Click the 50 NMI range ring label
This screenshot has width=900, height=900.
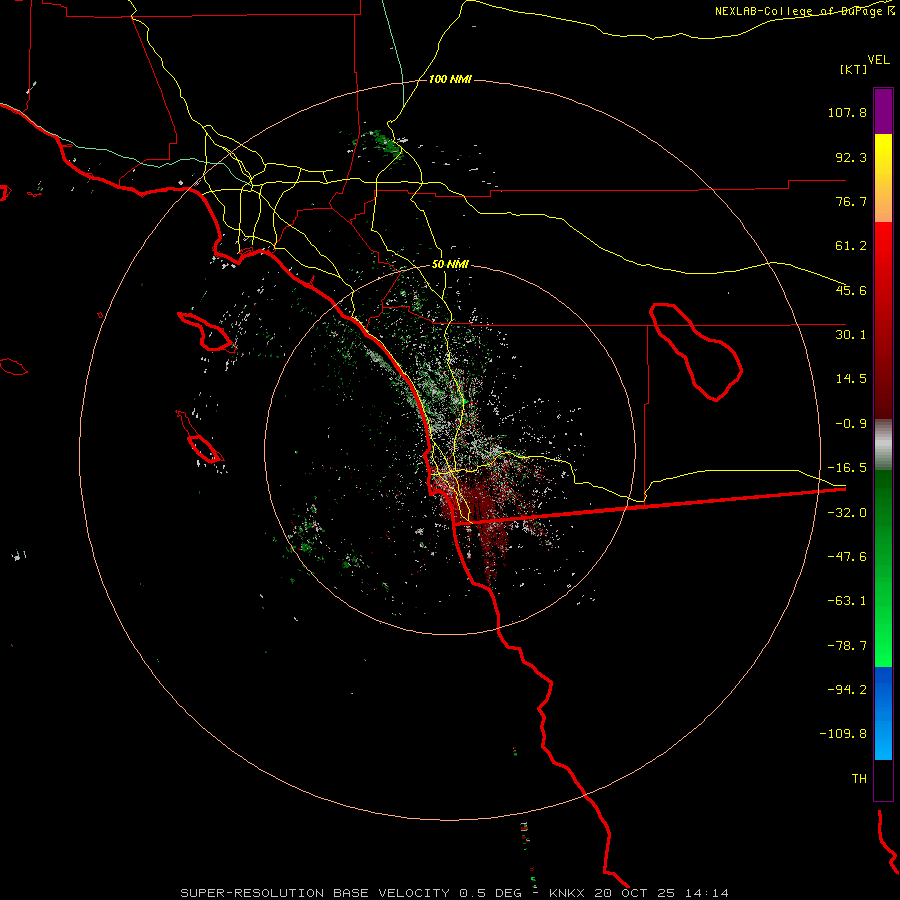coord(450,265)
